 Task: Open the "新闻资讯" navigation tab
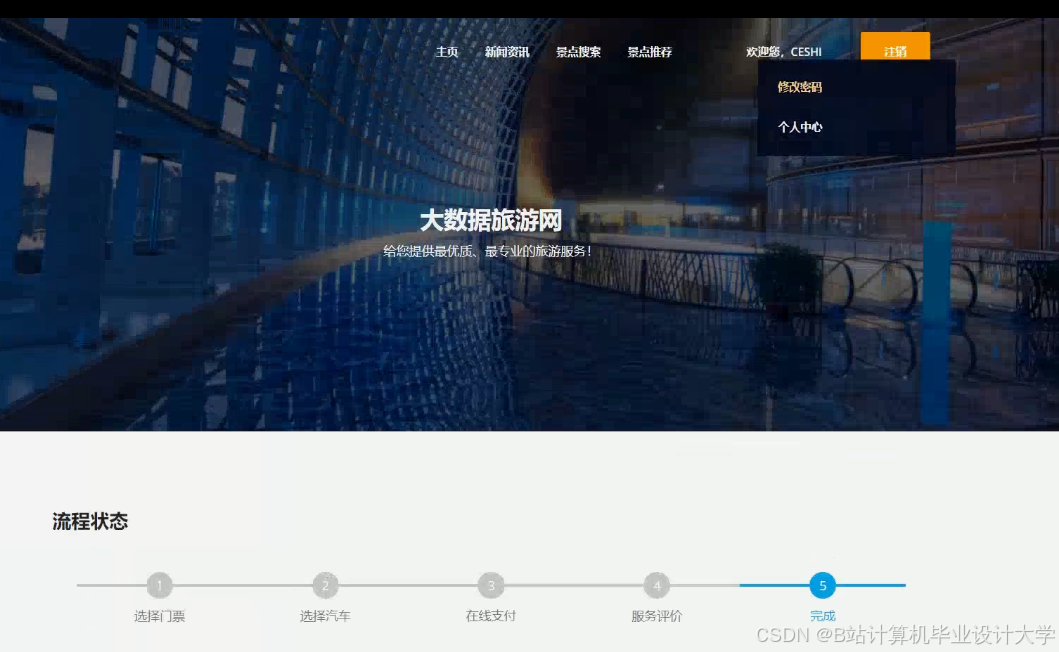click(508, 51)
